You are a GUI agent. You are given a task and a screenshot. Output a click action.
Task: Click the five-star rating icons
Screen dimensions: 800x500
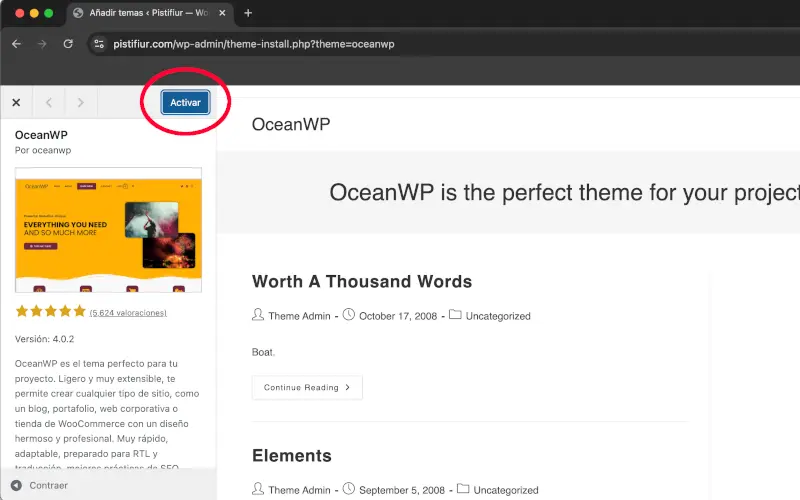(50, 311)
